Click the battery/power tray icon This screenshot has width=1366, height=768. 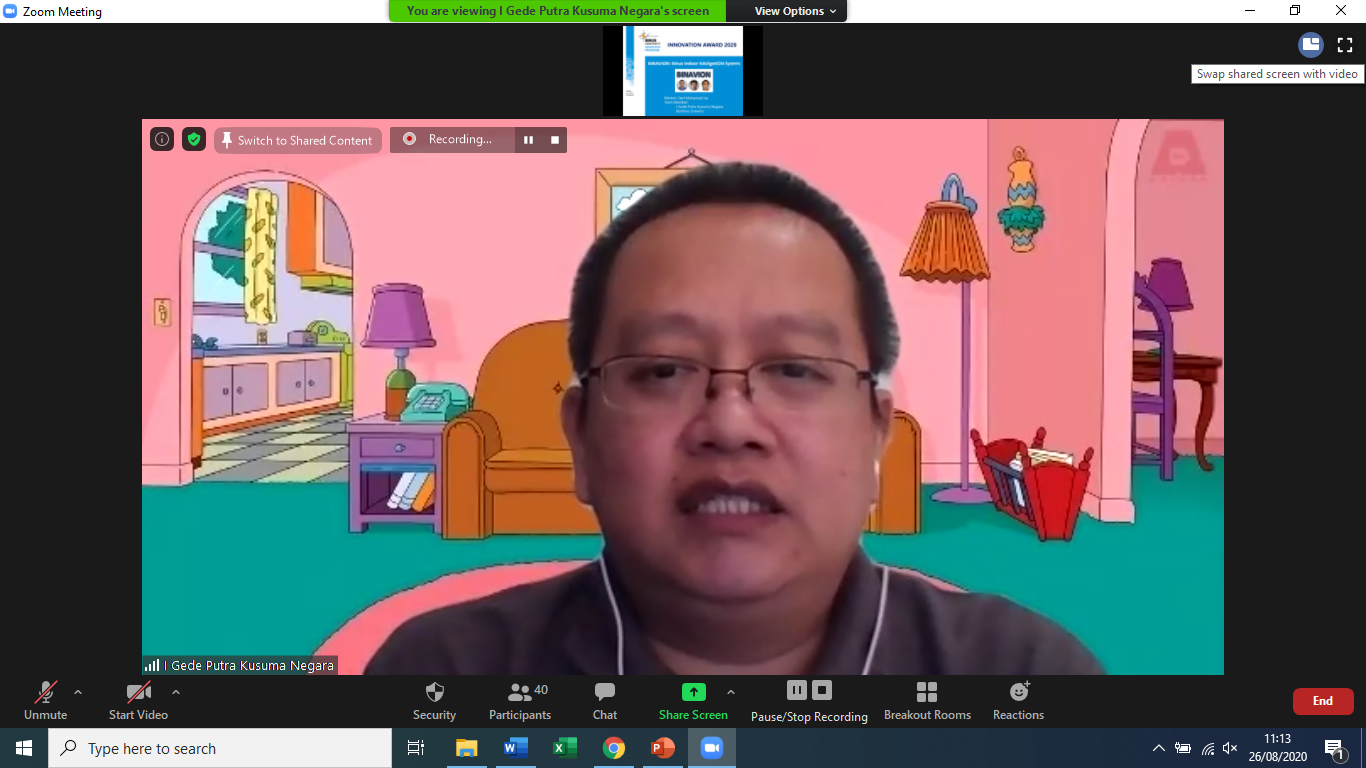[x=1183, y=748]
